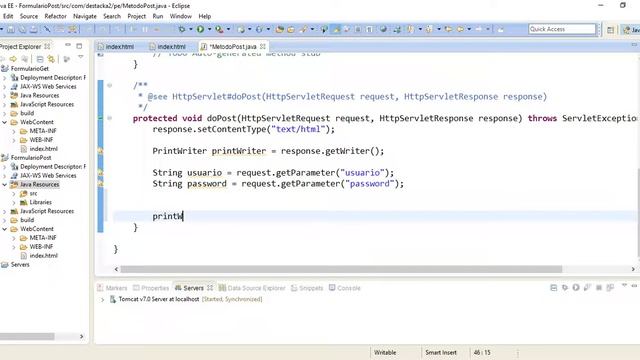Image resolution: width=640 pixels, height=360 pixels.
Task: Click the editor horizontal scrollbar
Action: [x=341, y=269]
